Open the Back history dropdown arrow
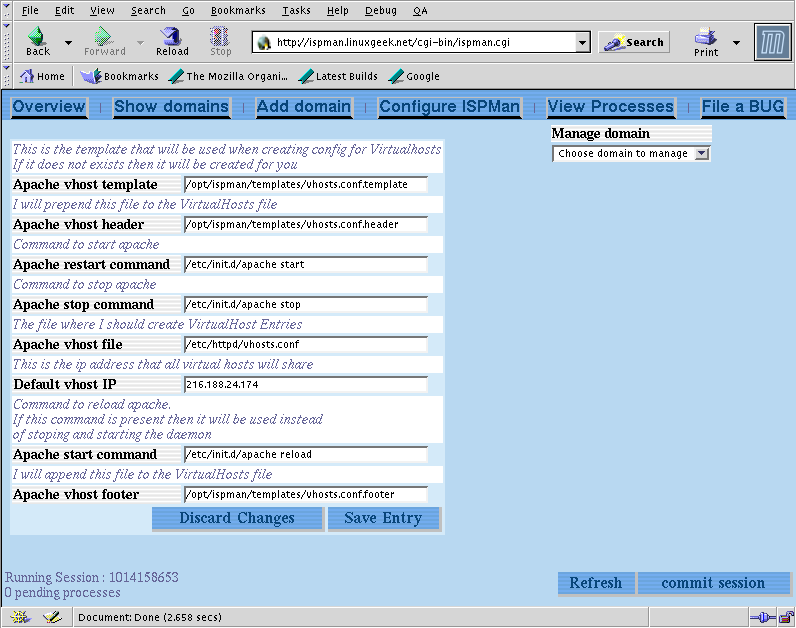Screen dimensions: 796x628 coord(68,43)
